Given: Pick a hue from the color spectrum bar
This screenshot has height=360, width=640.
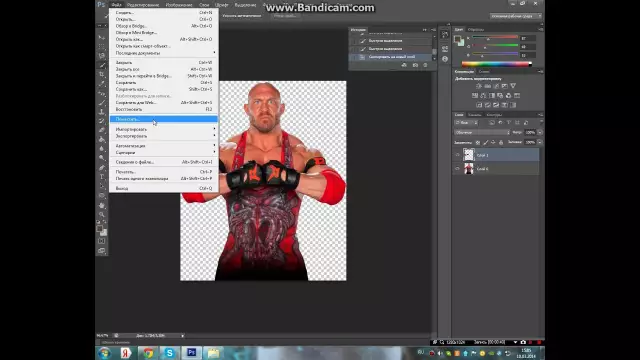Looking at the screenshot, I should click(x=496, y=64).
